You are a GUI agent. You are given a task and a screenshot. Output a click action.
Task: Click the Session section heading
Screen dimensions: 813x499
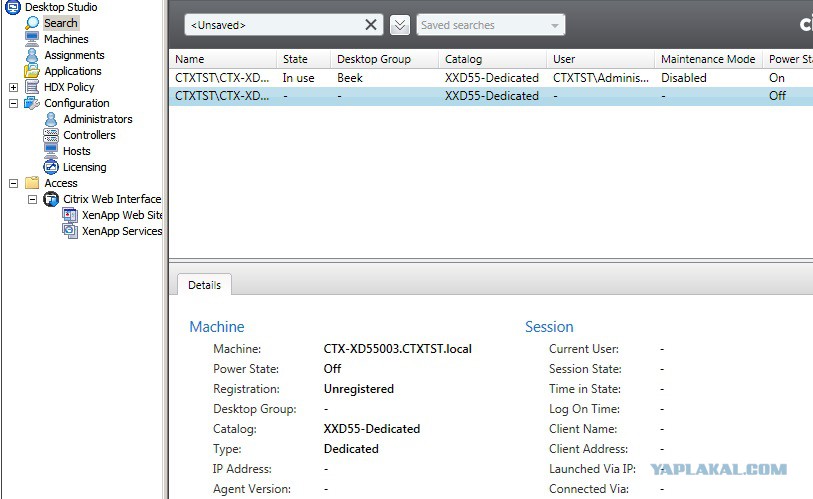pyautogui.click(x=549, y=327)
